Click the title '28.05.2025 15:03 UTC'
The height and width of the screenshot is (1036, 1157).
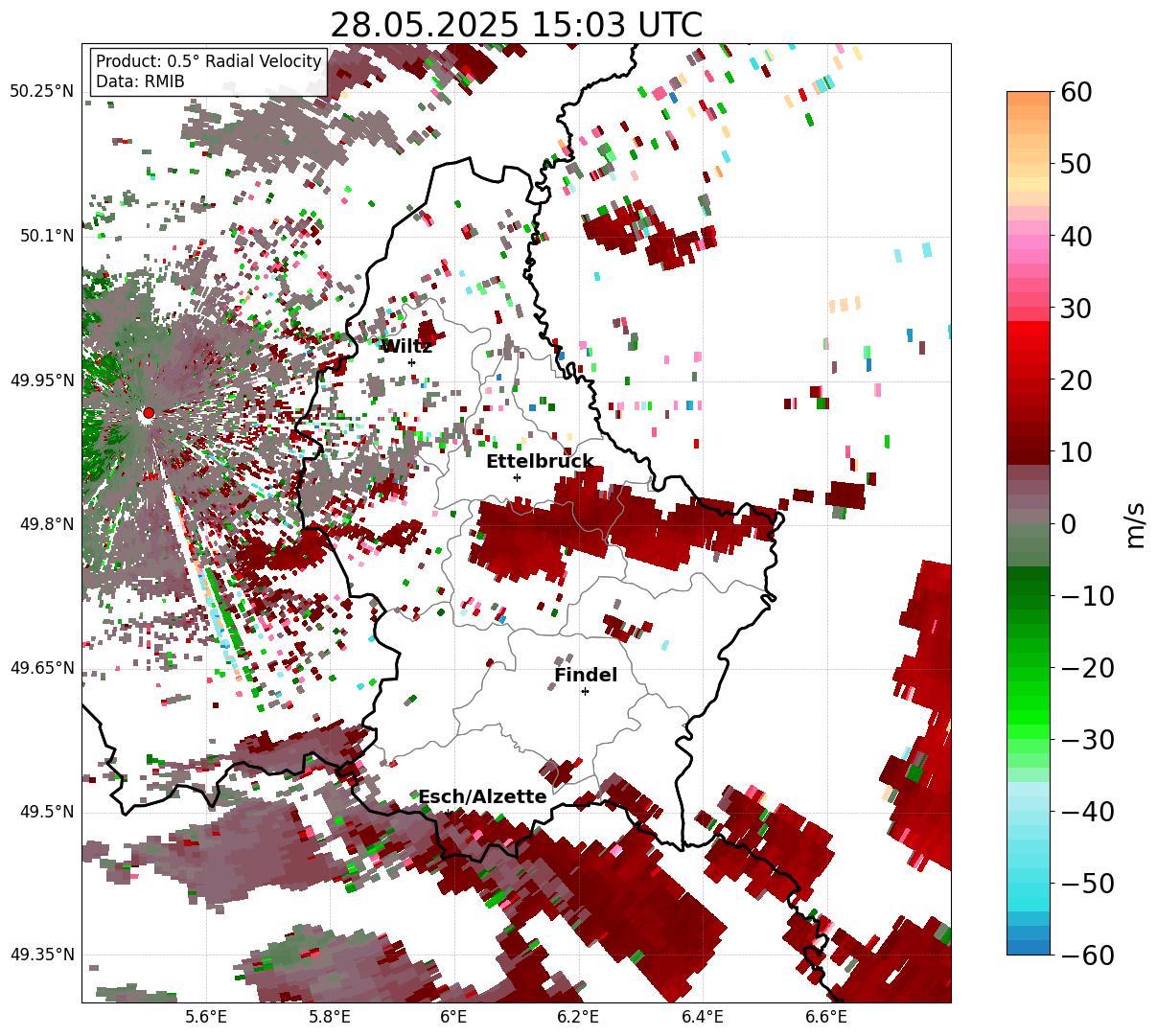pyautogui.click(x=516, y=24)
